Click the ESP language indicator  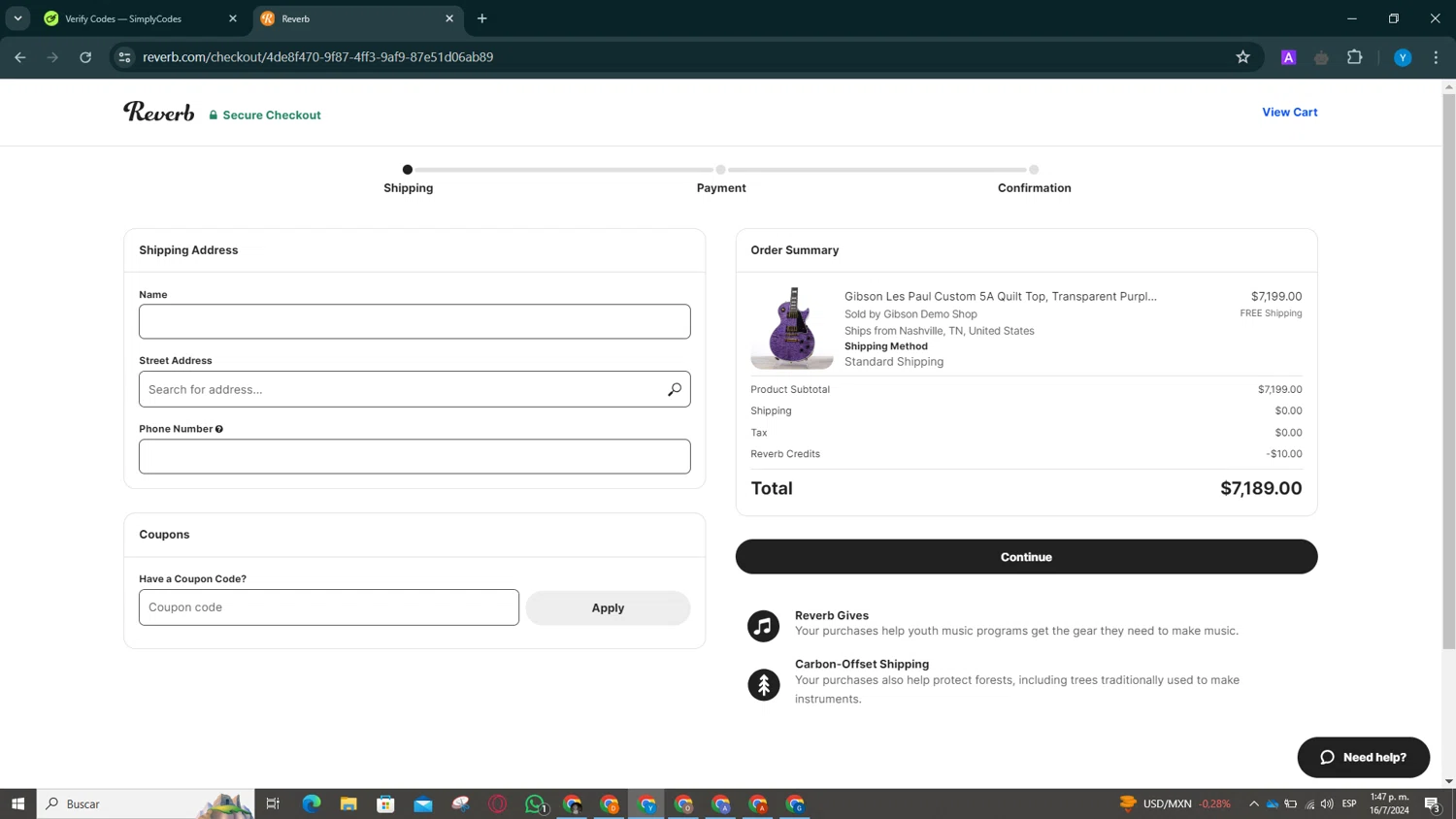(1349, 803)
